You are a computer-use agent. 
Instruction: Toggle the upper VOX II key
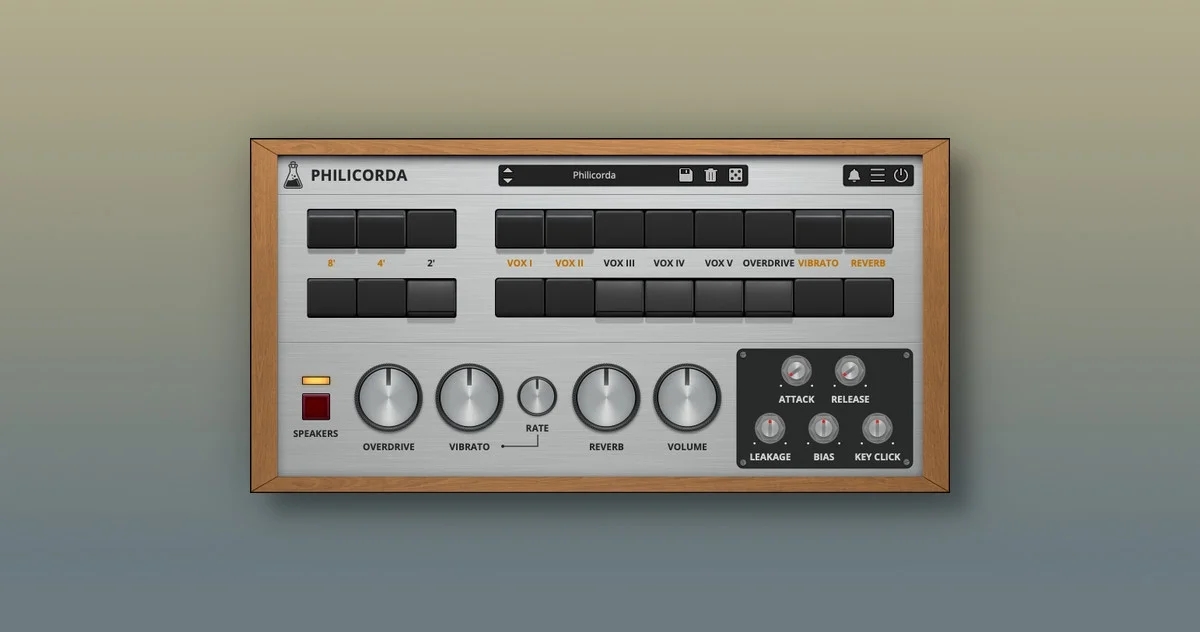coord(570,229)
